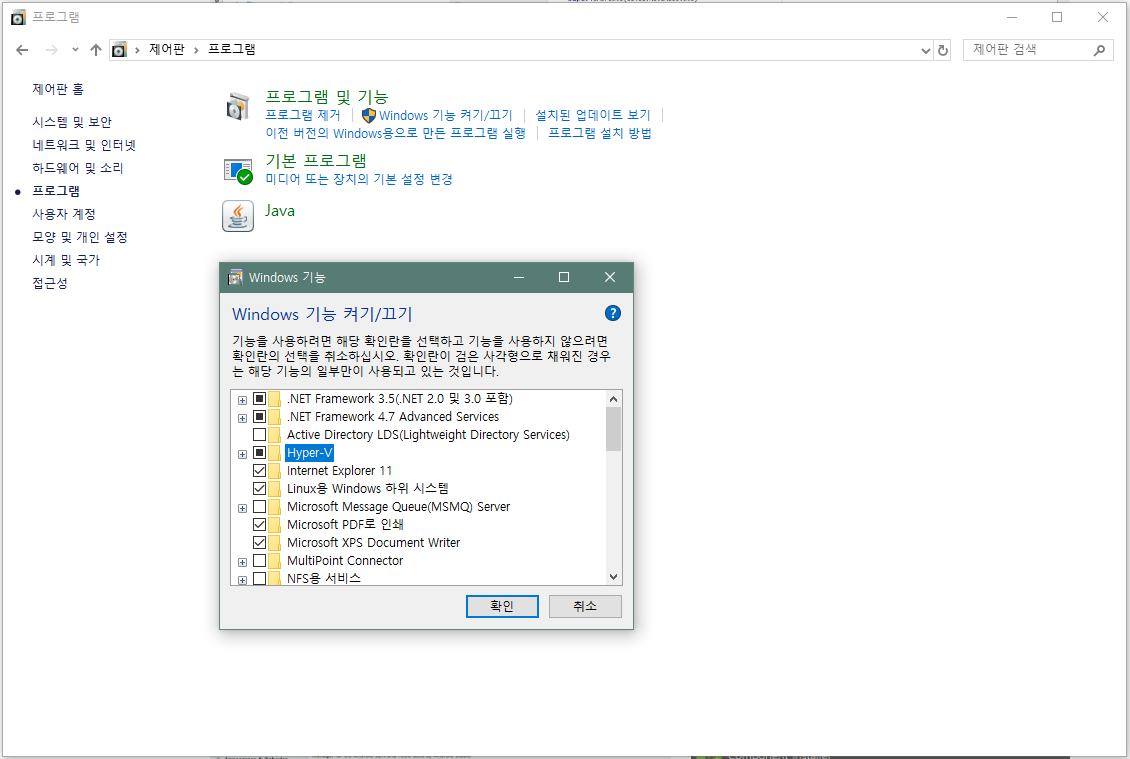Click the Programs and Features icon
1130x759 pixels.
pos(238,106)
